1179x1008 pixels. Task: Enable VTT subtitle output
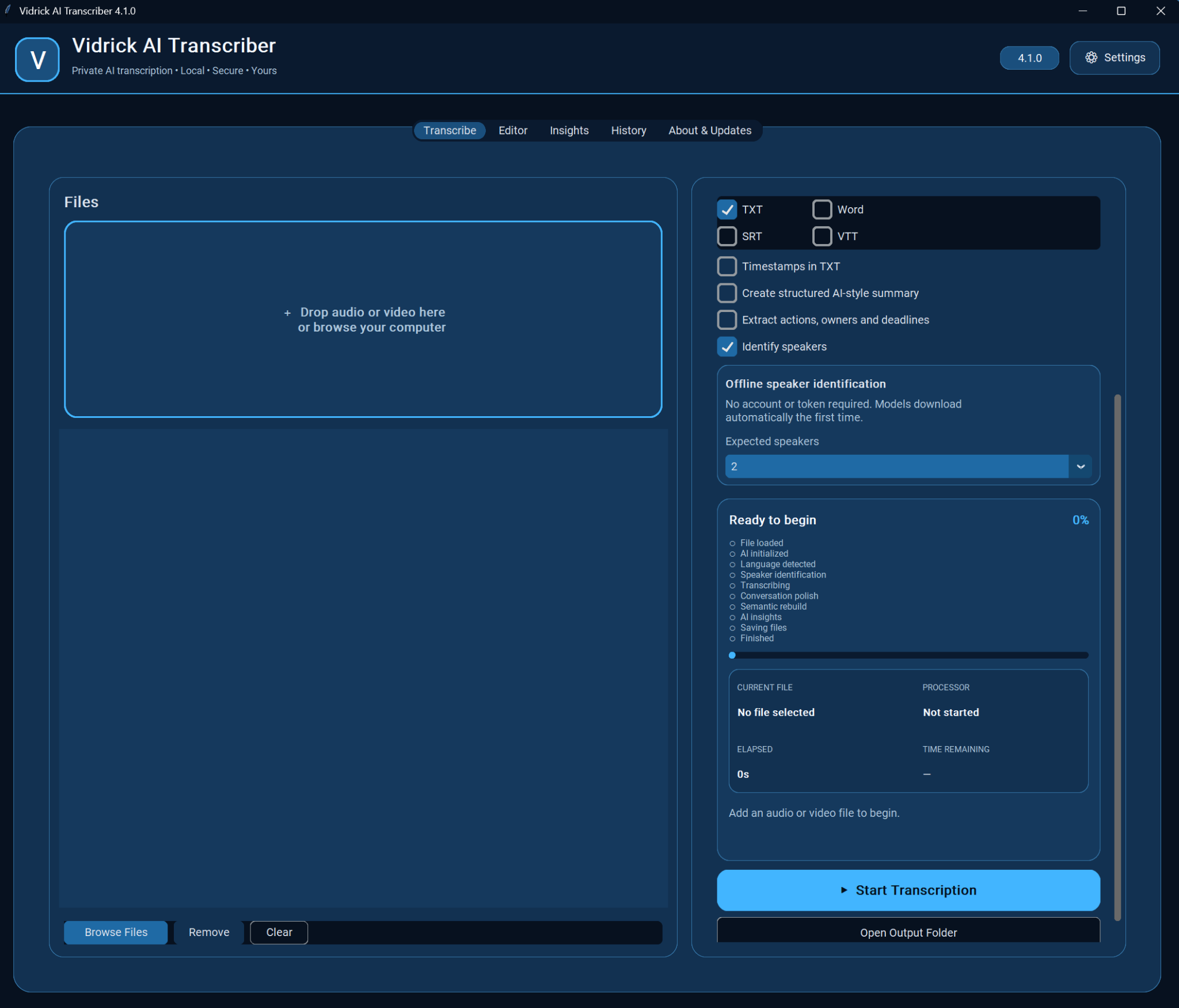[x=822, y=236]
